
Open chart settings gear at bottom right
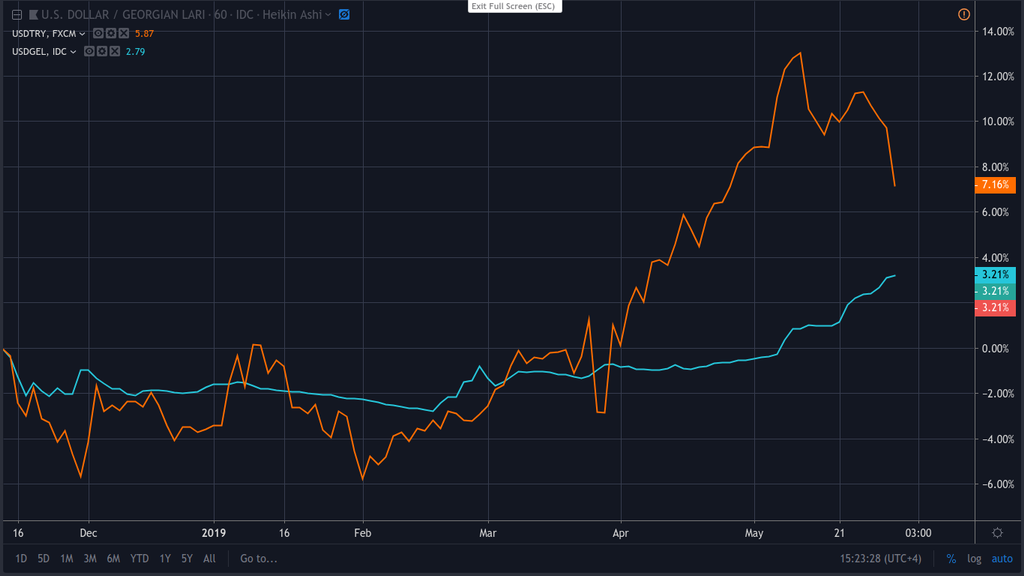(997, 533)
